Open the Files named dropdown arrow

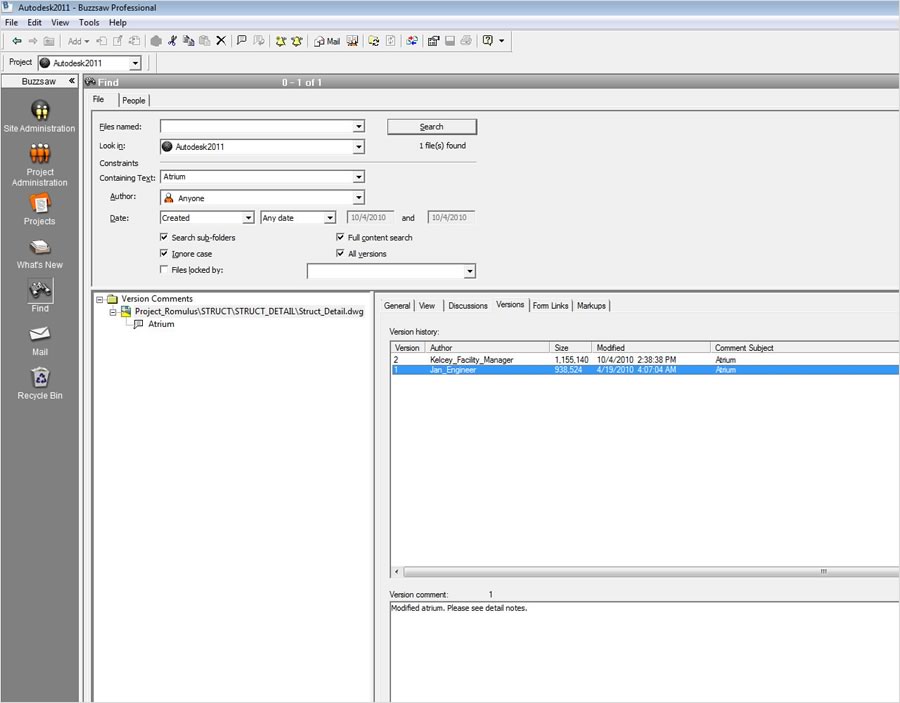coord(359,126)
